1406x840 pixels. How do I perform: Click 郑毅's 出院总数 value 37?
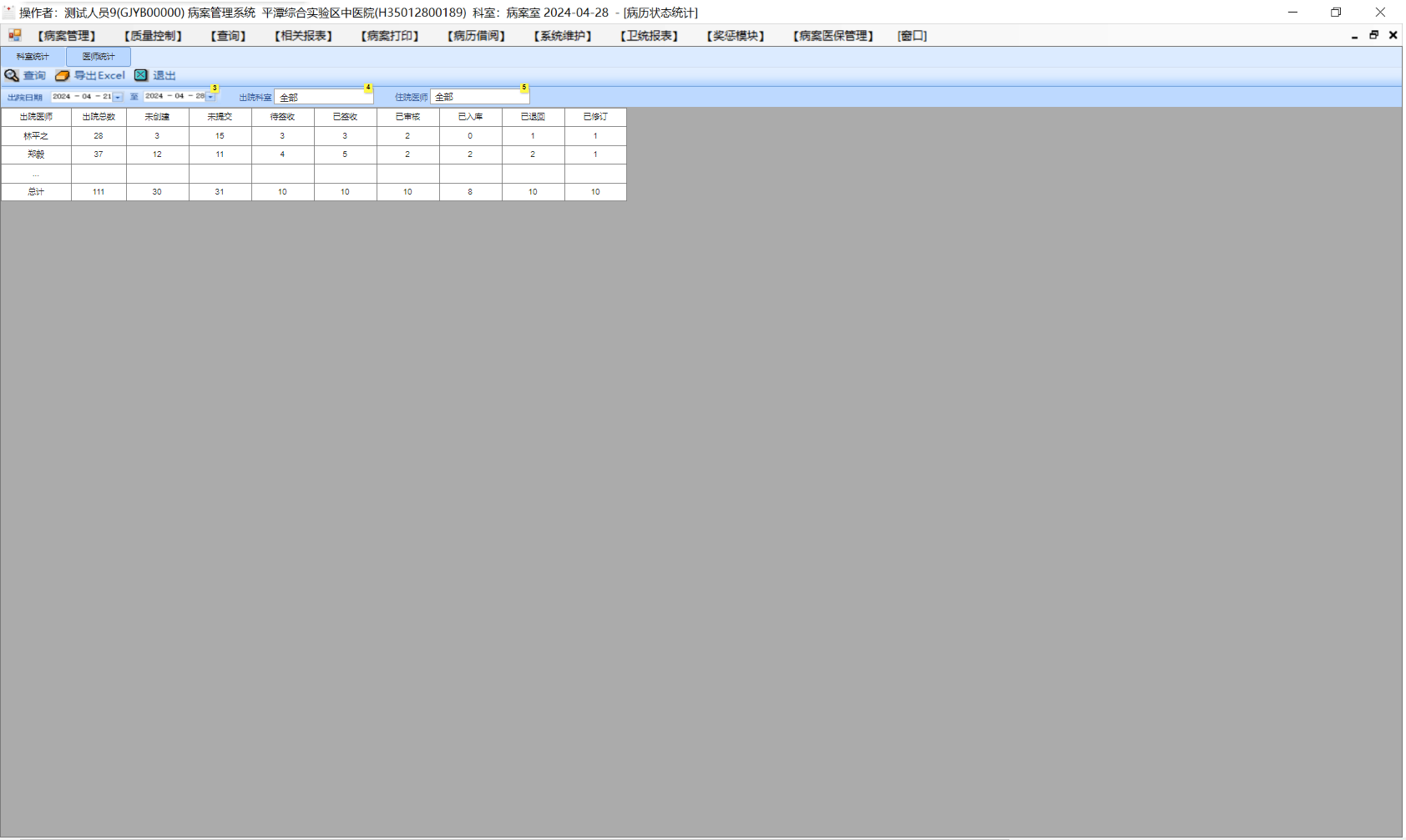click(99, 154)
